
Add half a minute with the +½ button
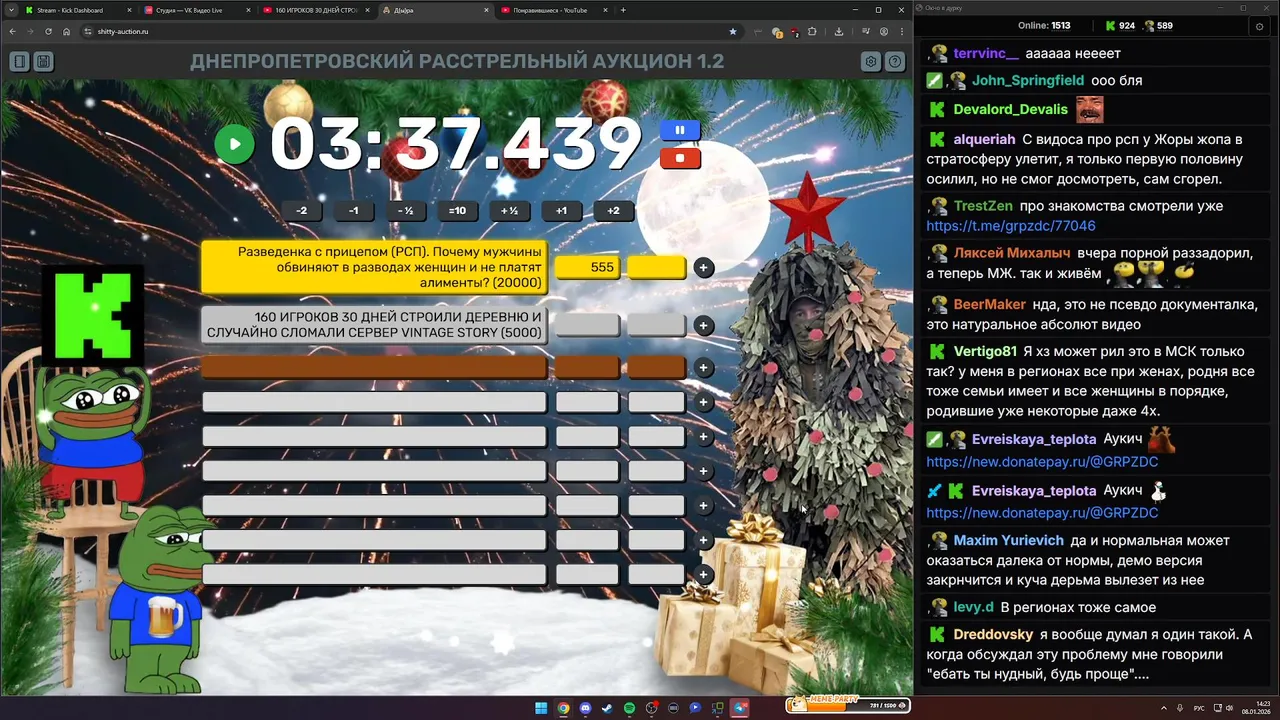pyautogui.click(x=509, y=211)
